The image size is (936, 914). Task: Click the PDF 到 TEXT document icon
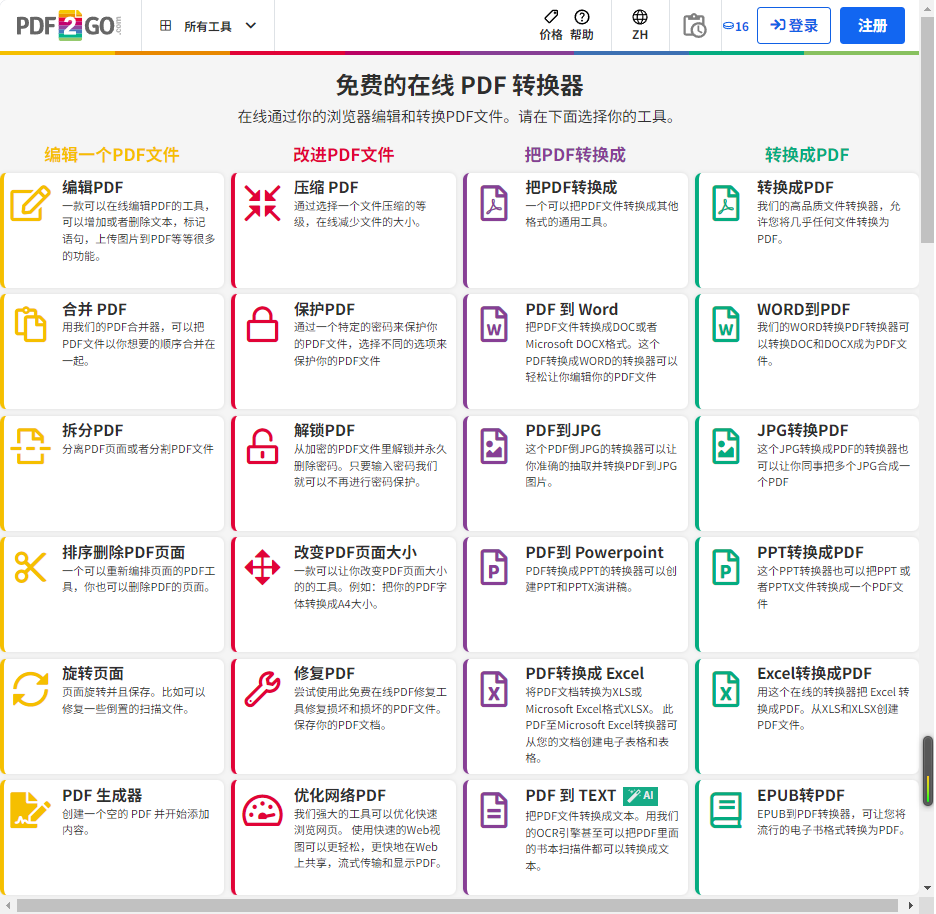coord(494,810)
